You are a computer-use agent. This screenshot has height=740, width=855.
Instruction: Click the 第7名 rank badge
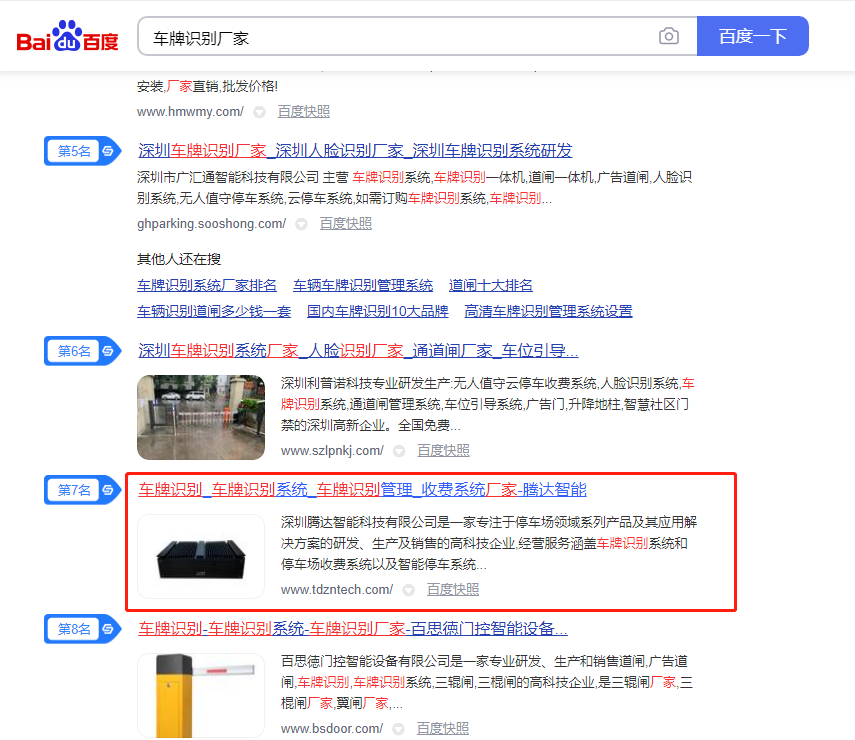(82, 490)
